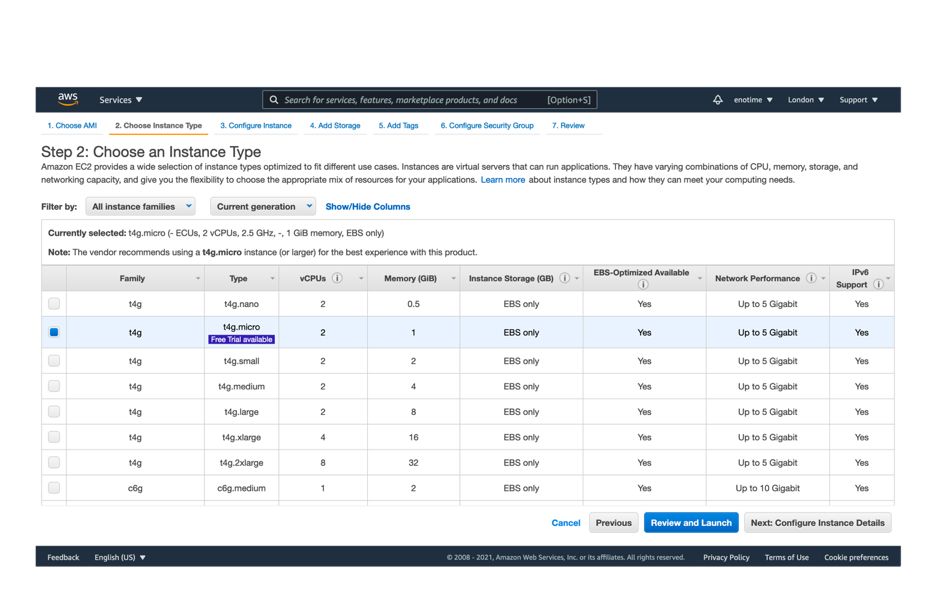Screen dimensions: 936x614
Task: Click the Instance Storage info icon
Action: point(564,278)
